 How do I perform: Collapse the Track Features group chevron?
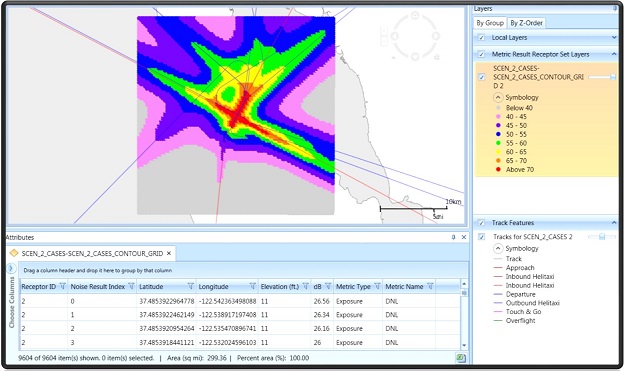pos(614,223)
